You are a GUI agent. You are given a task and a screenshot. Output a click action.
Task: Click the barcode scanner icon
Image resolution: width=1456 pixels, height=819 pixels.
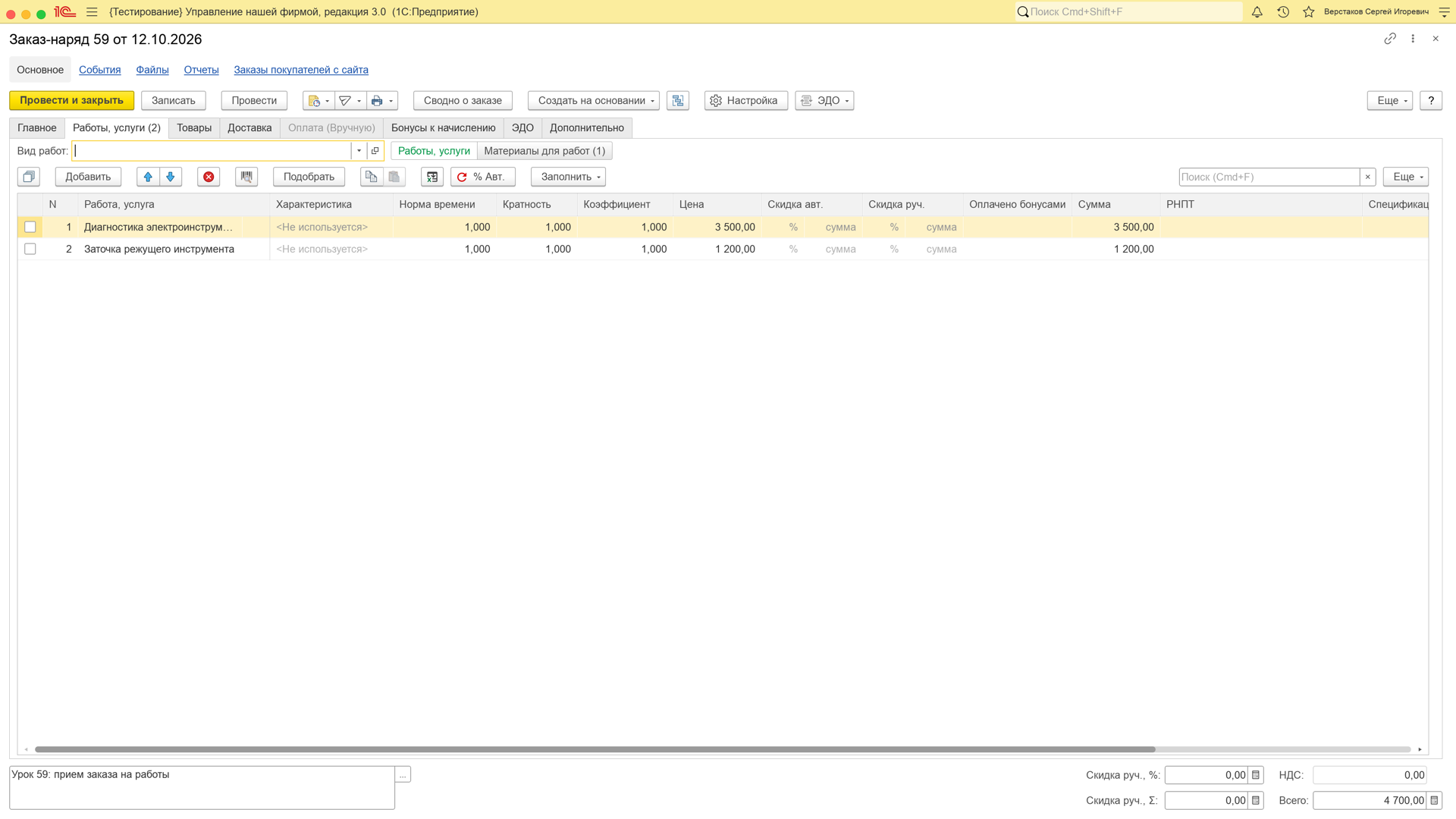[246, 177]
